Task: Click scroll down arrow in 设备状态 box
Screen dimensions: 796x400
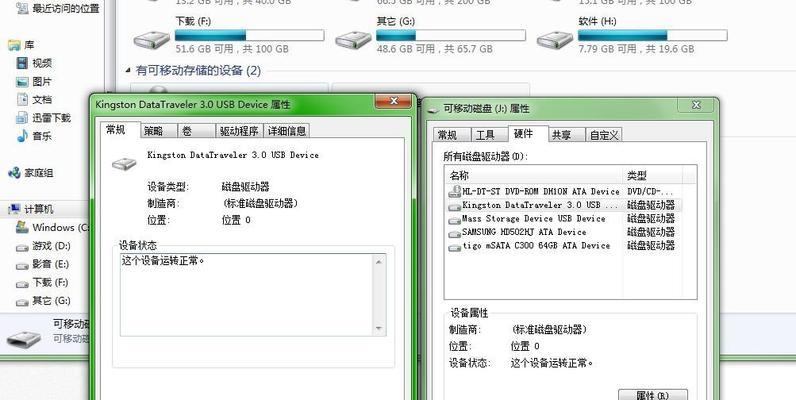Action: 379,328
